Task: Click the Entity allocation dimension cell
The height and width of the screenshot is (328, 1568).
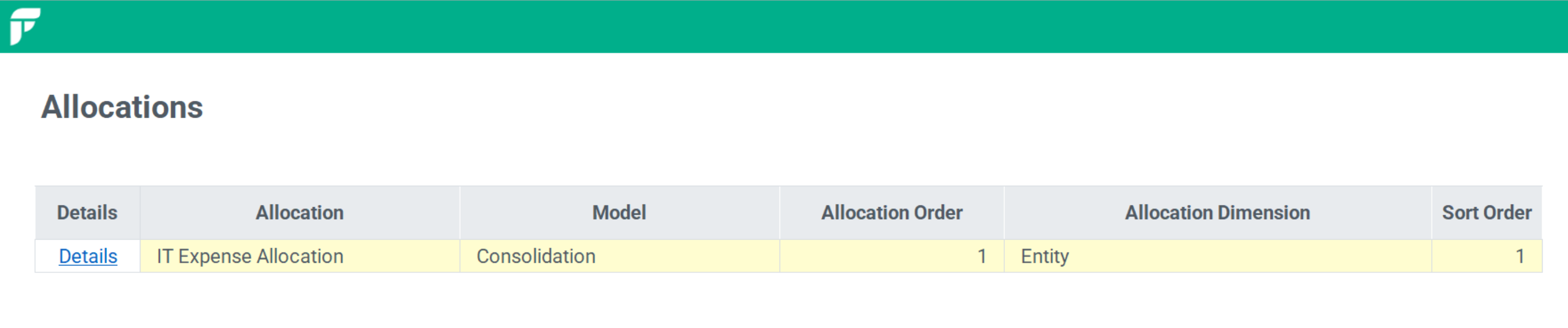Action: 1218,256
